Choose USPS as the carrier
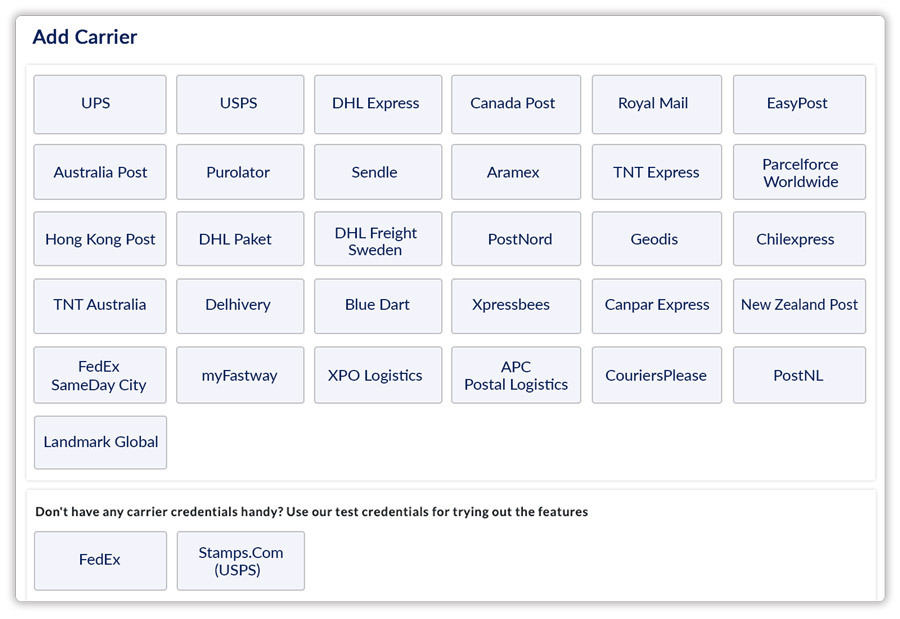The height and width of the screenshot is (619, 900). [x=240, y=104]
